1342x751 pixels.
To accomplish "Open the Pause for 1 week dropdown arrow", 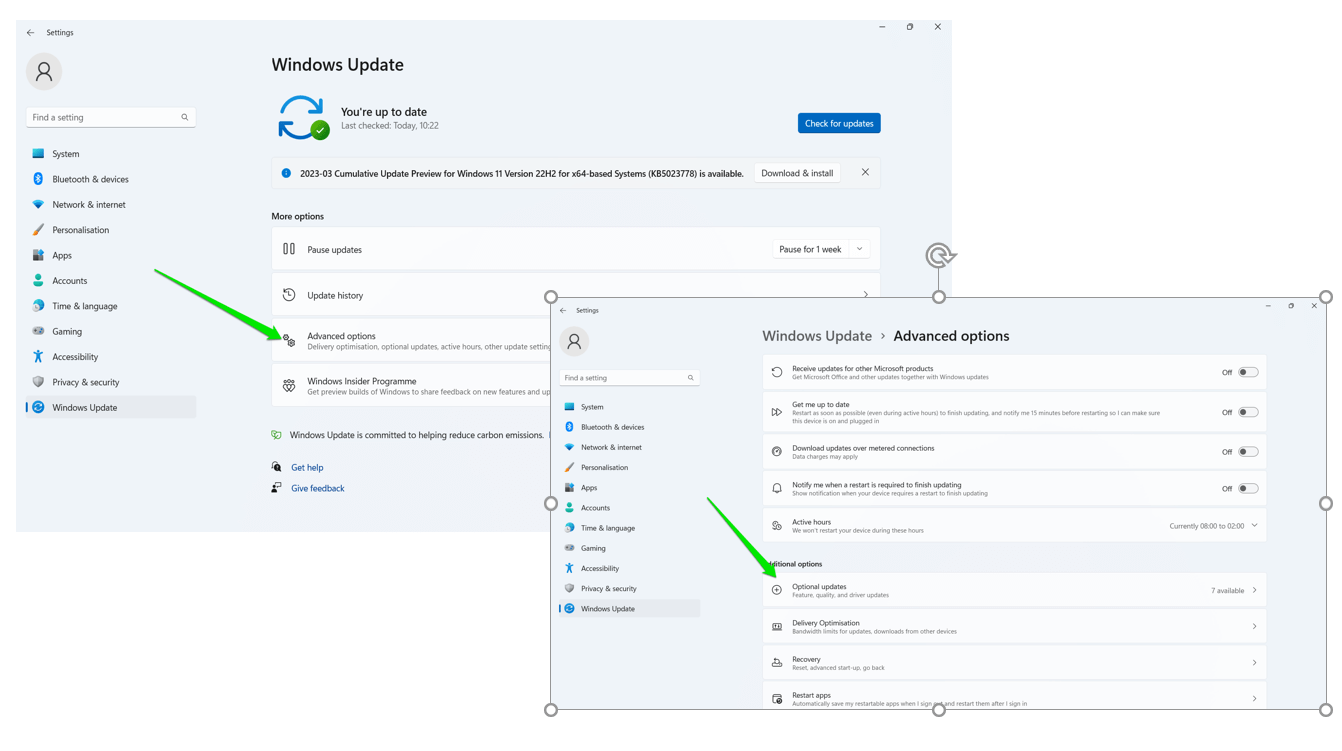I will [860, 249].
